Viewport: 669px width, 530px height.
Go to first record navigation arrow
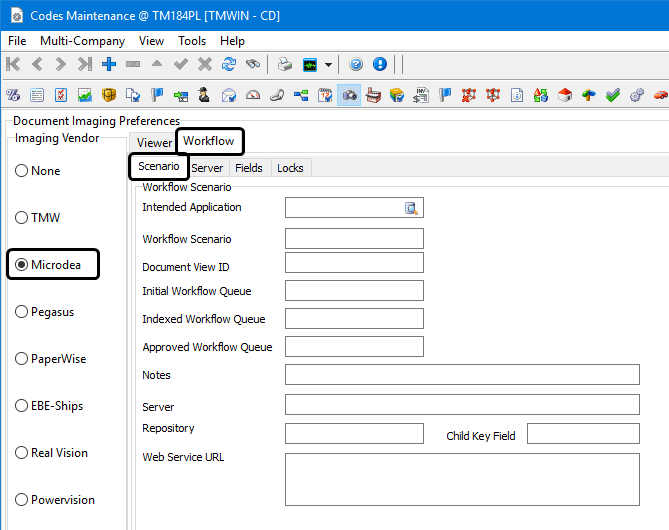(13, 64)
